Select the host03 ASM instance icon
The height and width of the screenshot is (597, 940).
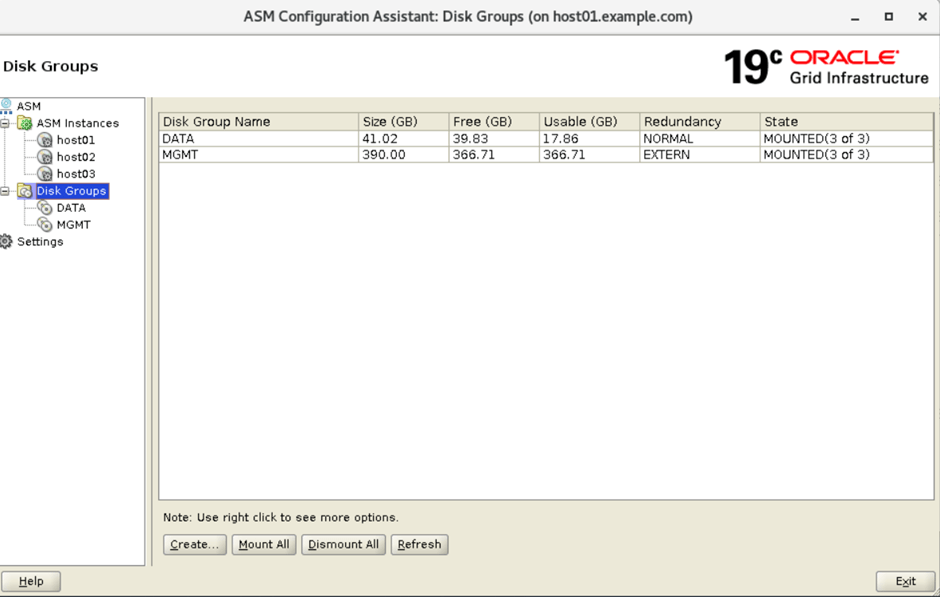point(46,174)
